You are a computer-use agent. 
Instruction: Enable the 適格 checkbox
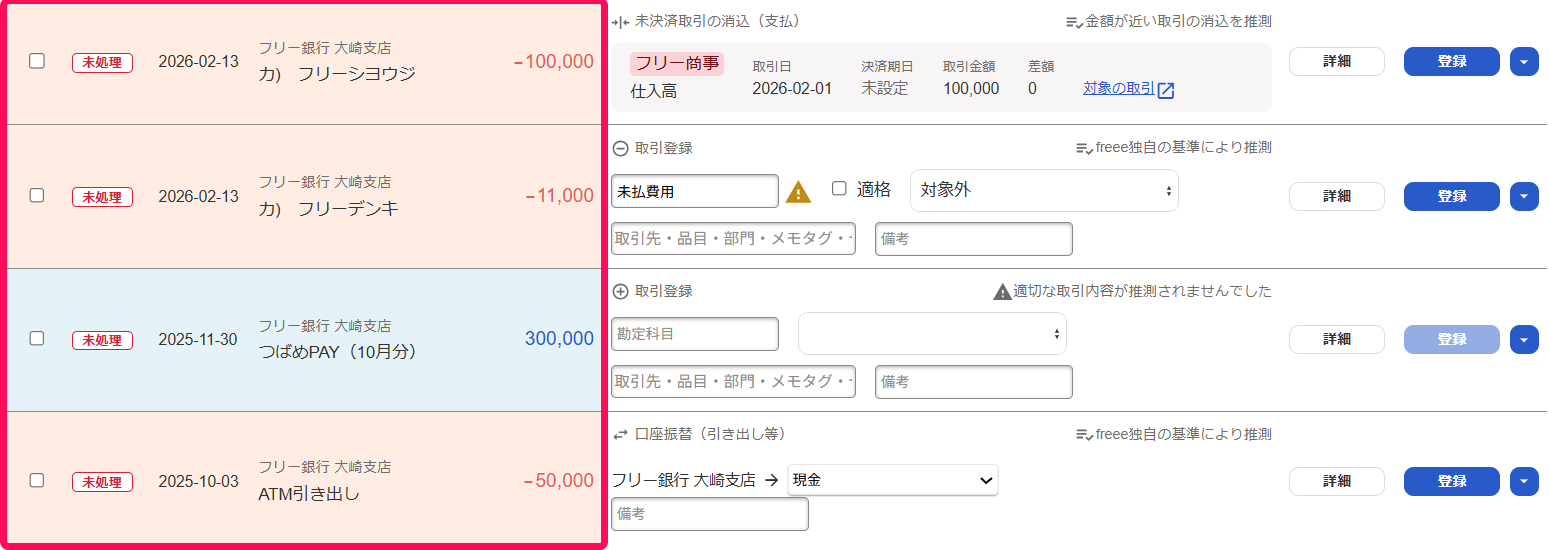[x=840, y=188]
